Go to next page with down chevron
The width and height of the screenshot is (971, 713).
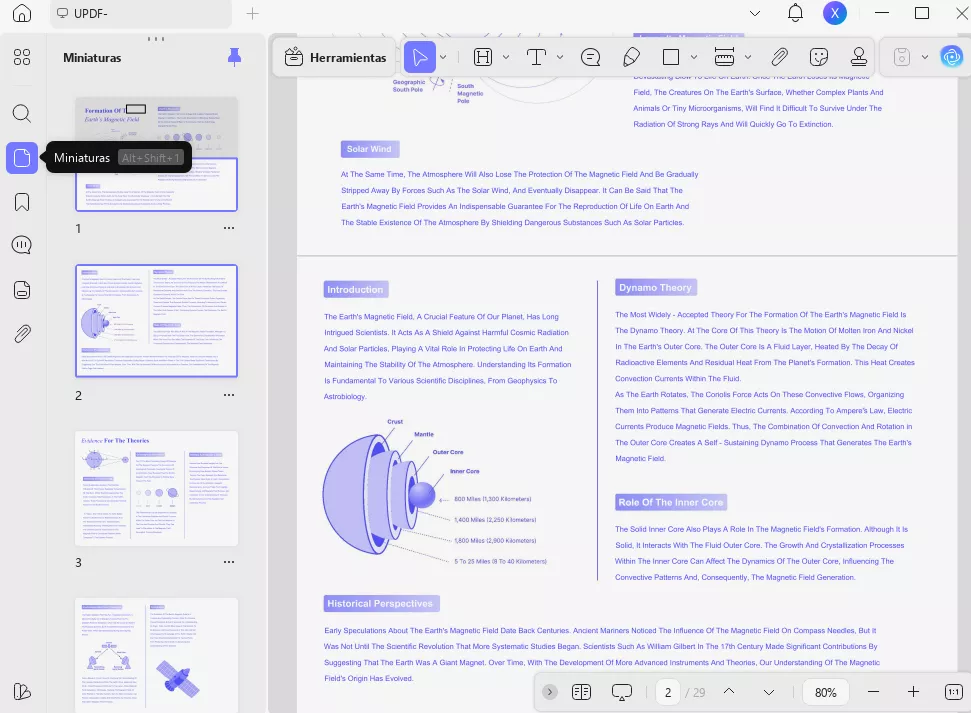pyautogui.click(x=769, y=692)
